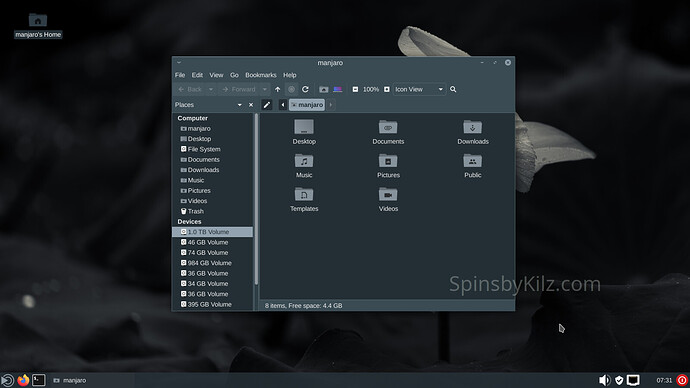Open the Go menu
The image size is (690, 388).
click(x=234, y=75)
